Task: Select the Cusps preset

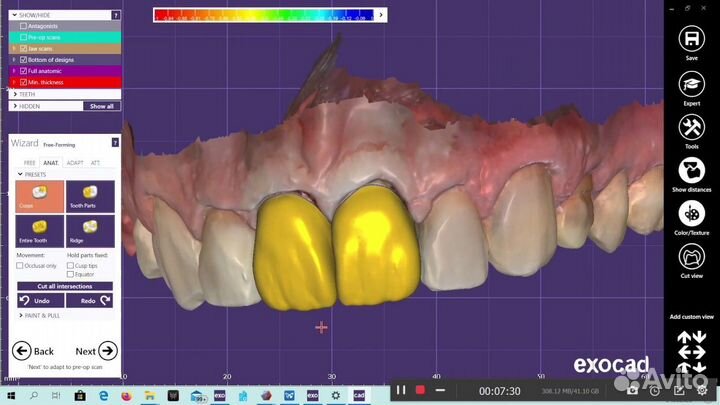Action: (x=39, y=197)
